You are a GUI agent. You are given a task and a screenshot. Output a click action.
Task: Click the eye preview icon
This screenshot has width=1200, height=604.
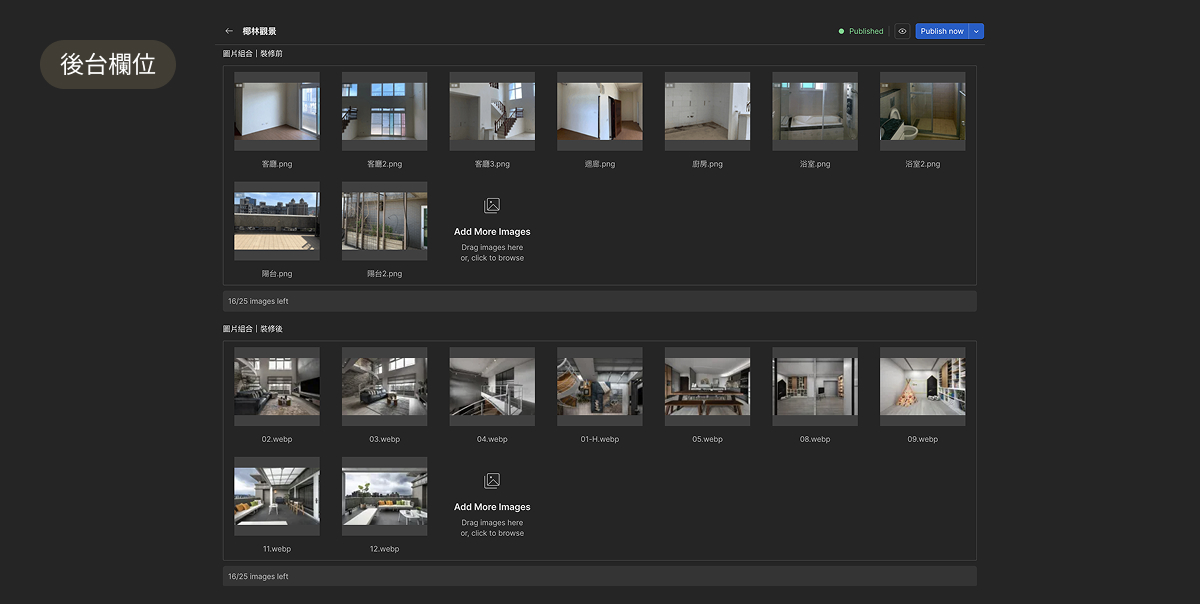click(x=902, y=31)
